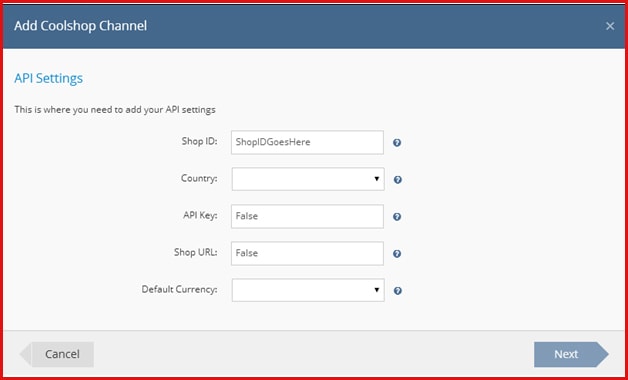This screenshot has width=628, height=380.
Task: Click the Shop URL label
Action: point(195,252)
